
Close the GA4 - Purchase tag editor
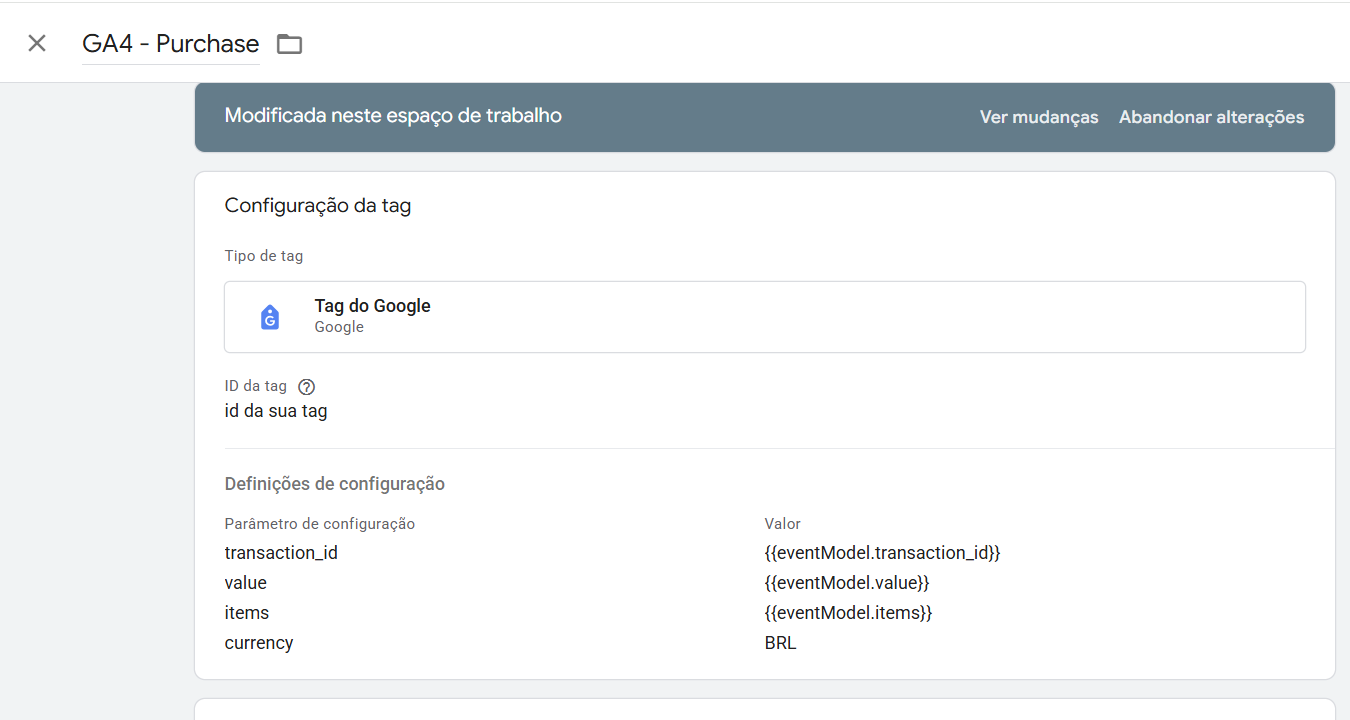(x=37, y=43)
